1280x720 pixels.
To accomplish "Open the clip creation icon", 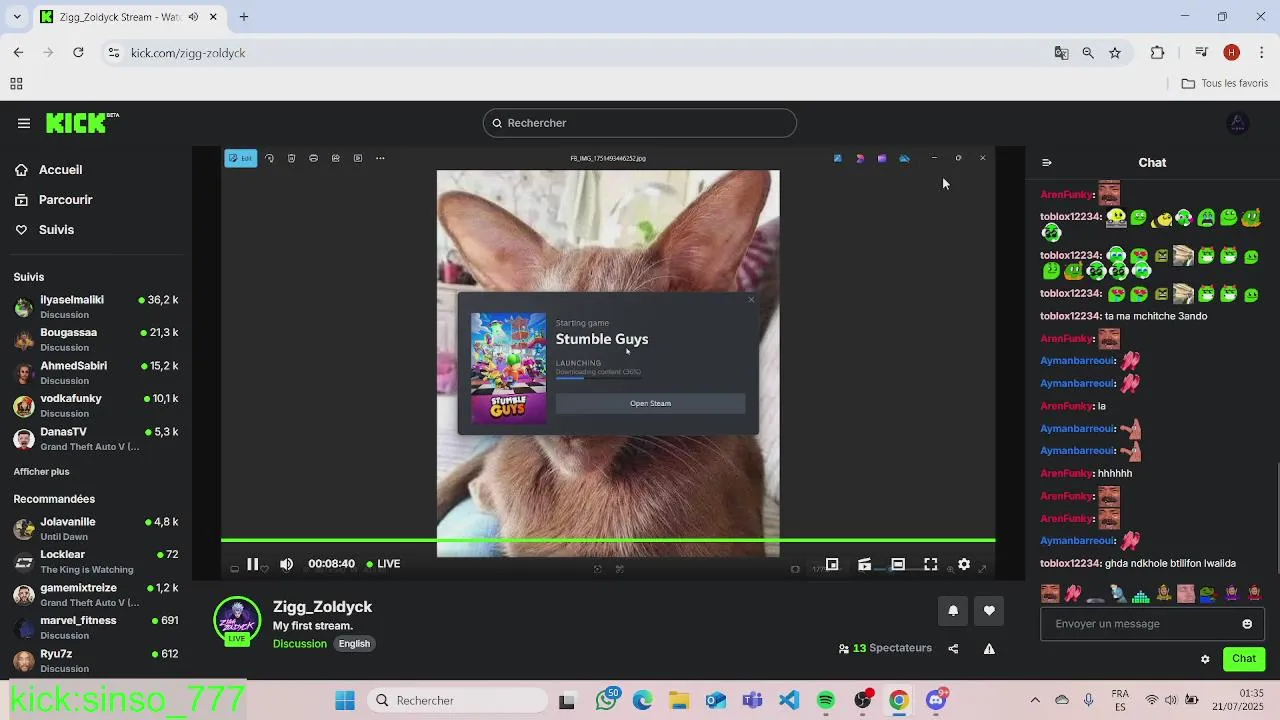I will 864,564.
